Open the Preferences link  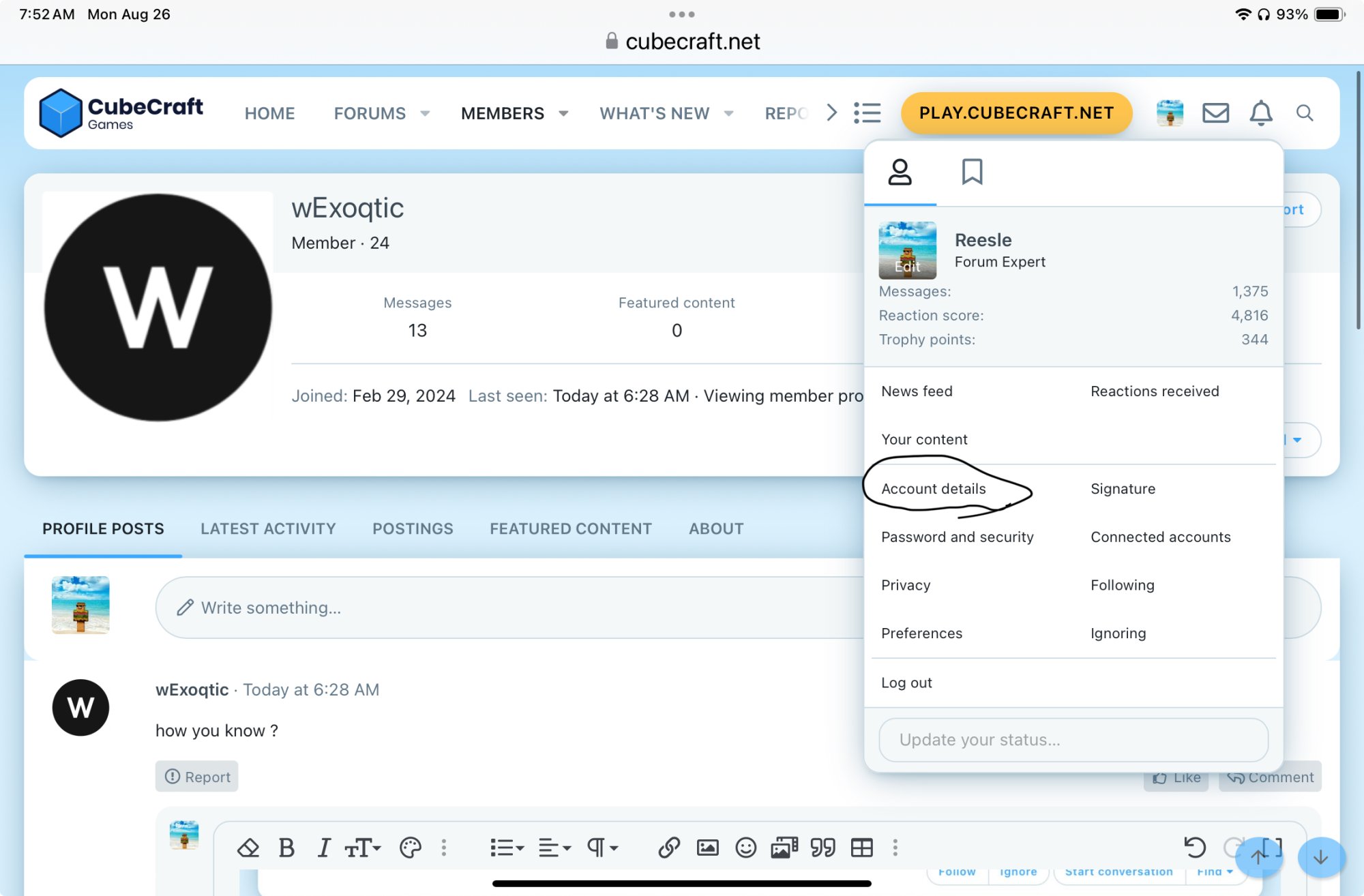(921, 633)
